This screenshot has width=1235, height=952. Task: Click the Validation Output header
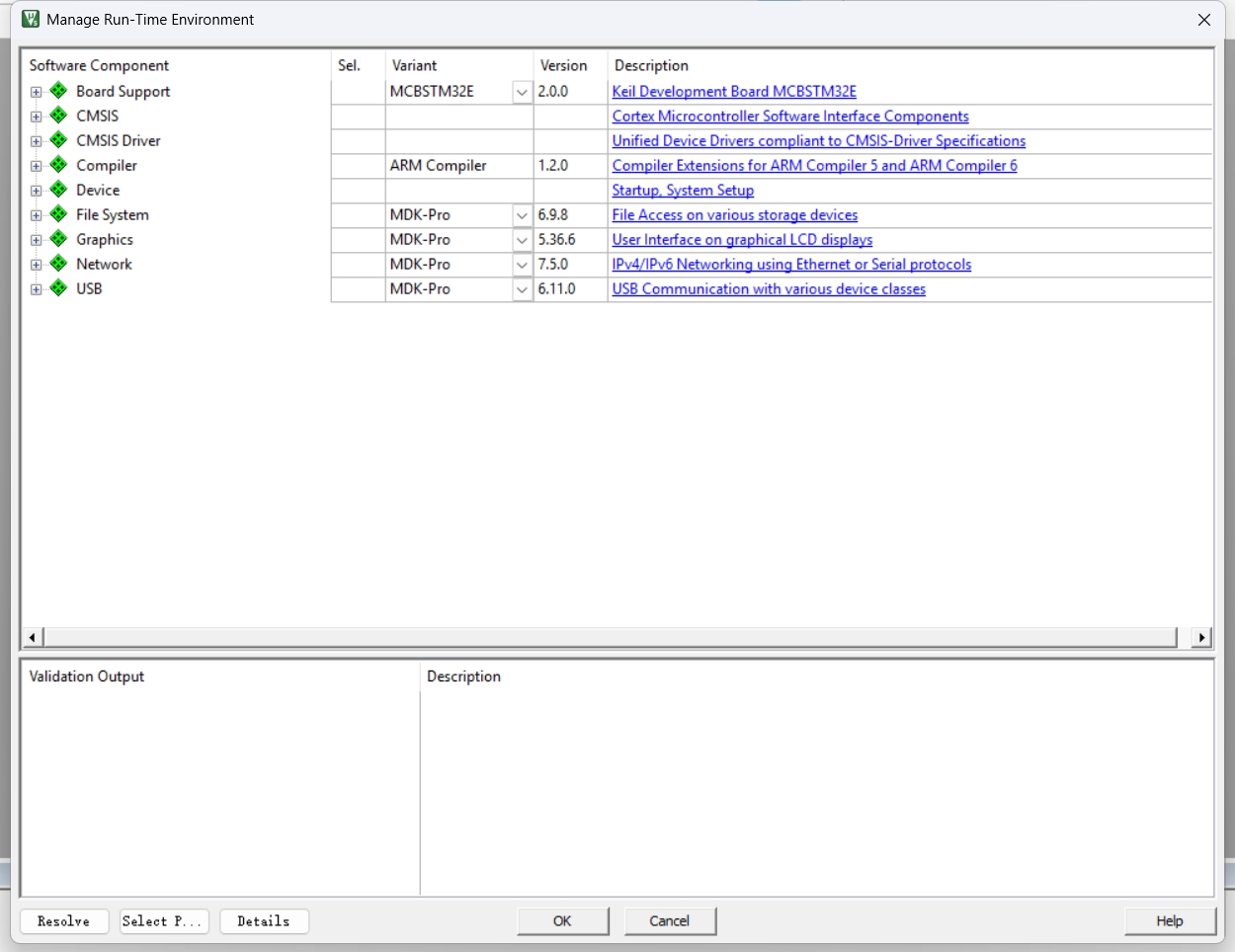coord(87,676)
